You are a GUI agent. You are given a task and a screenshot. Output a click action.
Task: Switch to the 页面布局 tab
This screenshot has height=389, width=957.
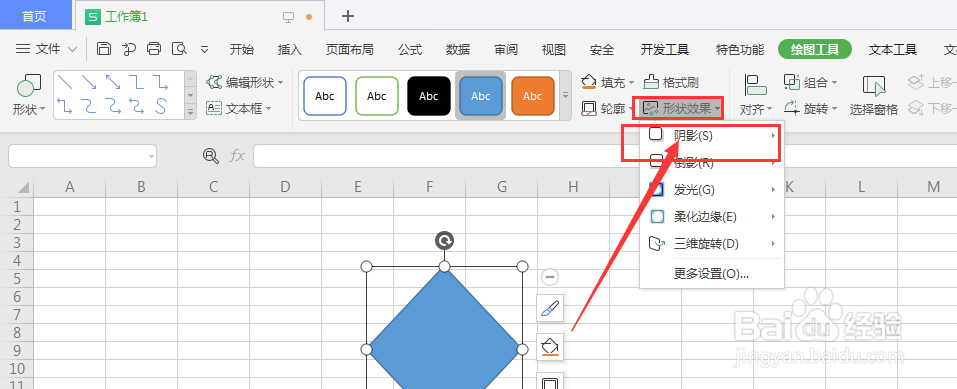(x=350, y=49)
